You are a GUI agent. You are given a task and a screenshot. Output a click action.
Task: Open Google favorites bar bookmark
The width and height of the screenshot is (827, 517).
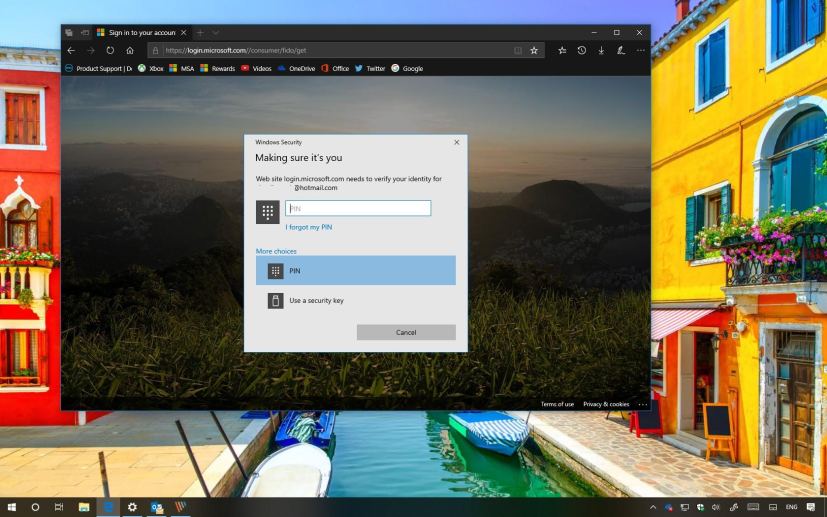click(407, 69)
